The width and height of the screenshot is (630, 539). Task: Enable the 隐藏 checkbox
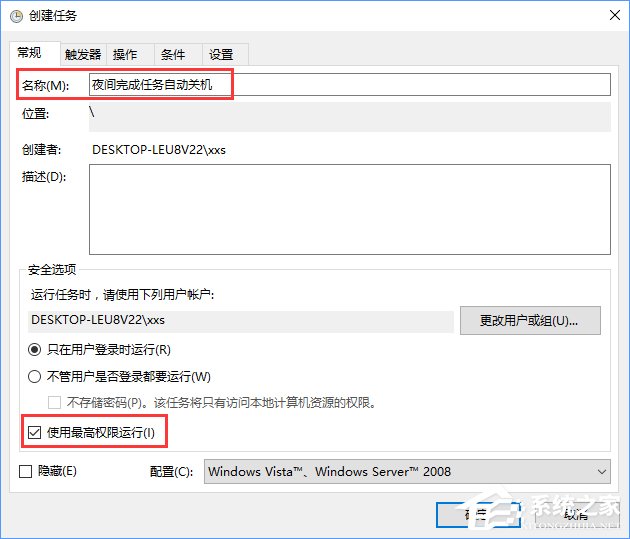coord(25,471)
